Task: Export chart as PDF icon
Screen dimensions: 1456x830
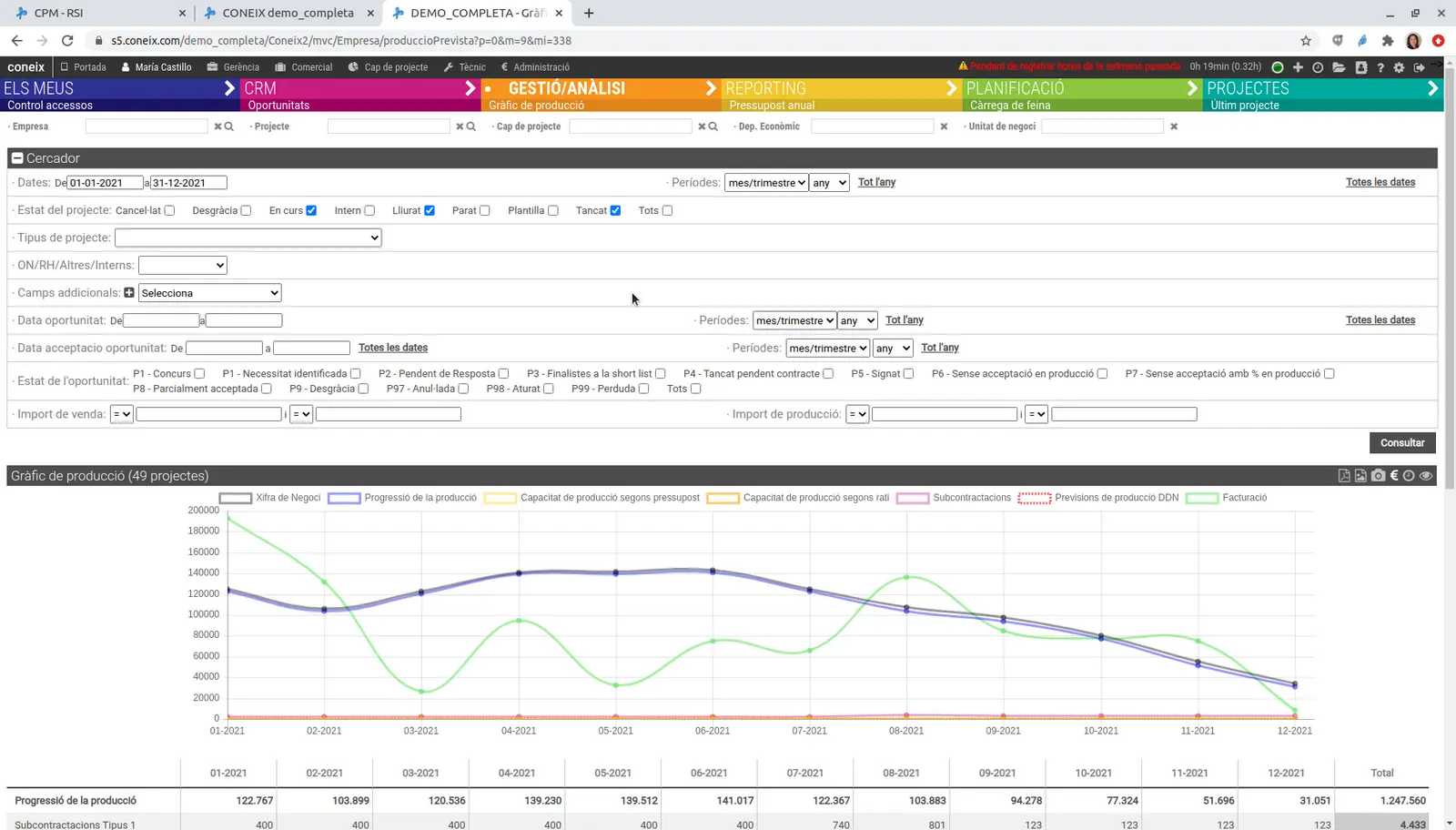Action: [1344, 476]
